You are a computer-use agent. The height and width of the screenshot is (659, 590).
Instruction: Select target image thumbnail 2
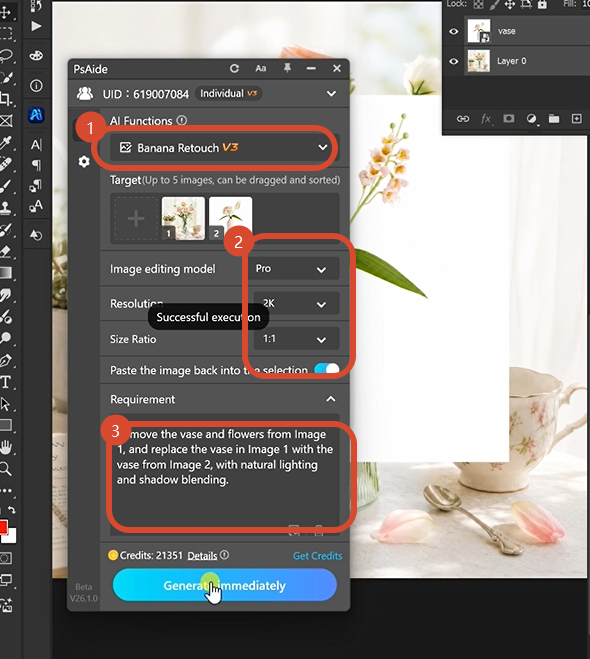click(231, 219)
